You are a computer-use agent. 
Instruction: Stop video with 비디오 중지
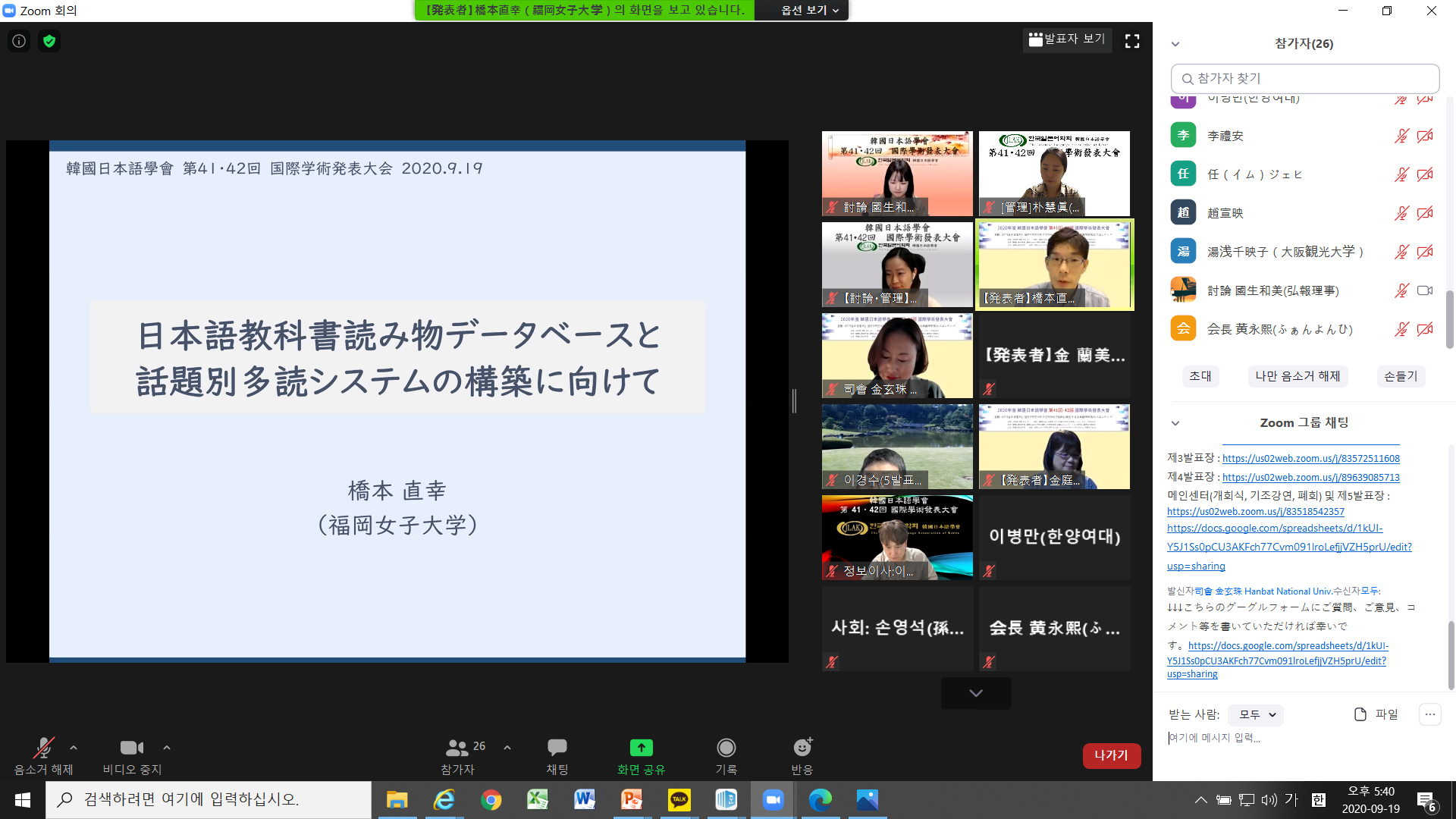tap(132, 748)
